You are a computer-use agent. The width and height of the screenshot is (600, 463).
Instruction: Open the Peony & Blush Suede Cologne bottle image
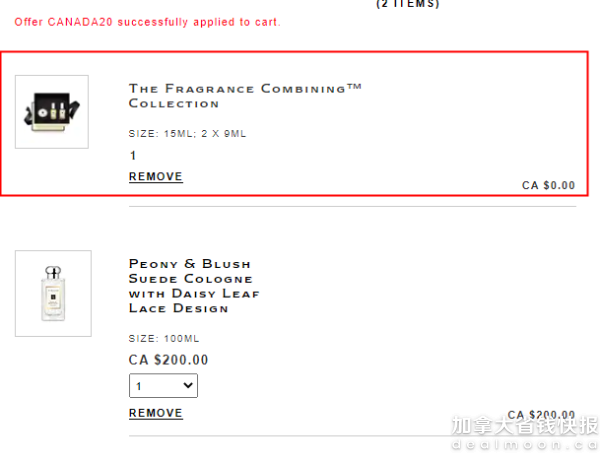pyautogui.click(x=53, y=293)
